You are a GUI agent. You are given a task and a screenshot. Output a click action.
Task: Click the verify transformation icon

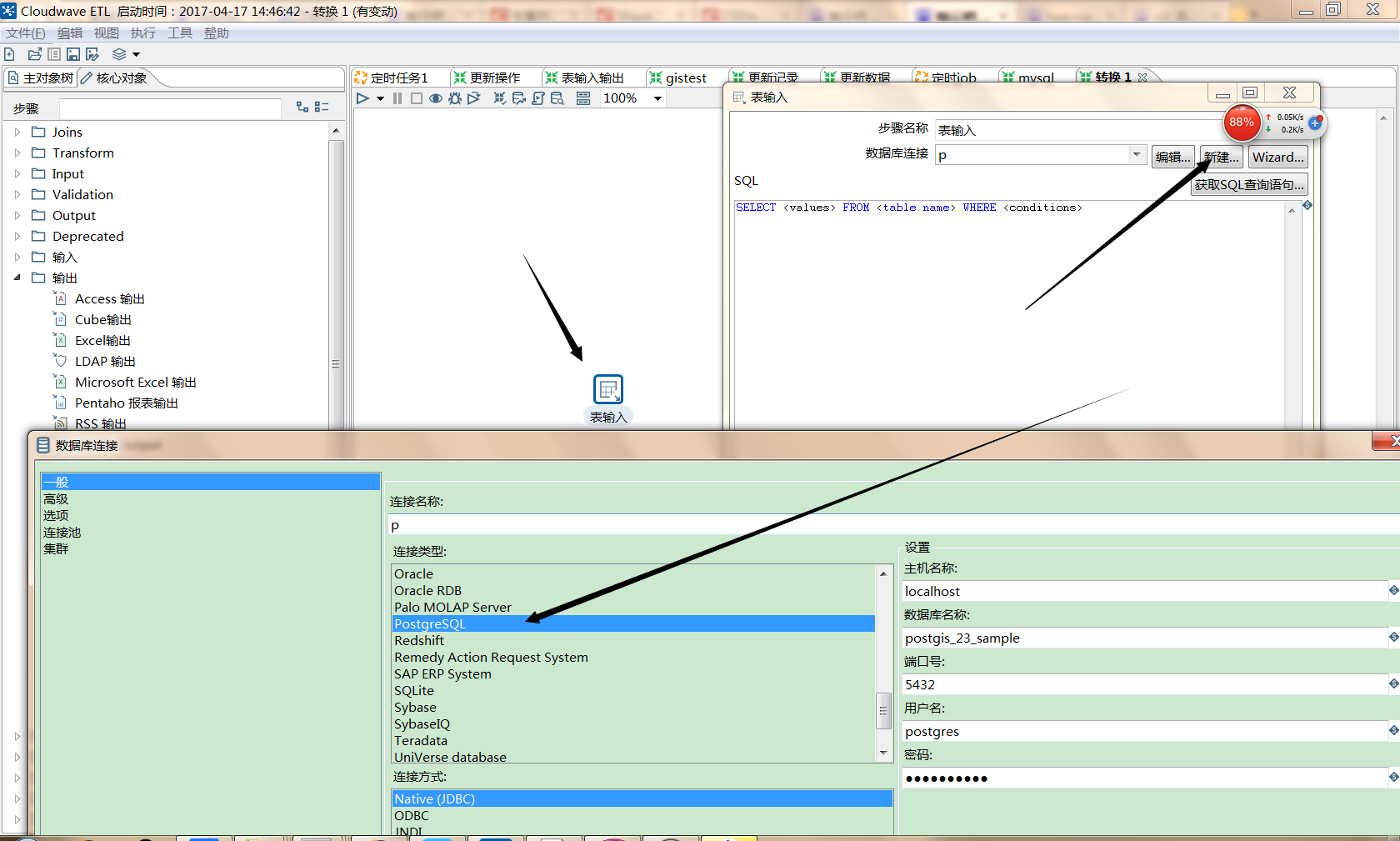(x=499, y=98)
